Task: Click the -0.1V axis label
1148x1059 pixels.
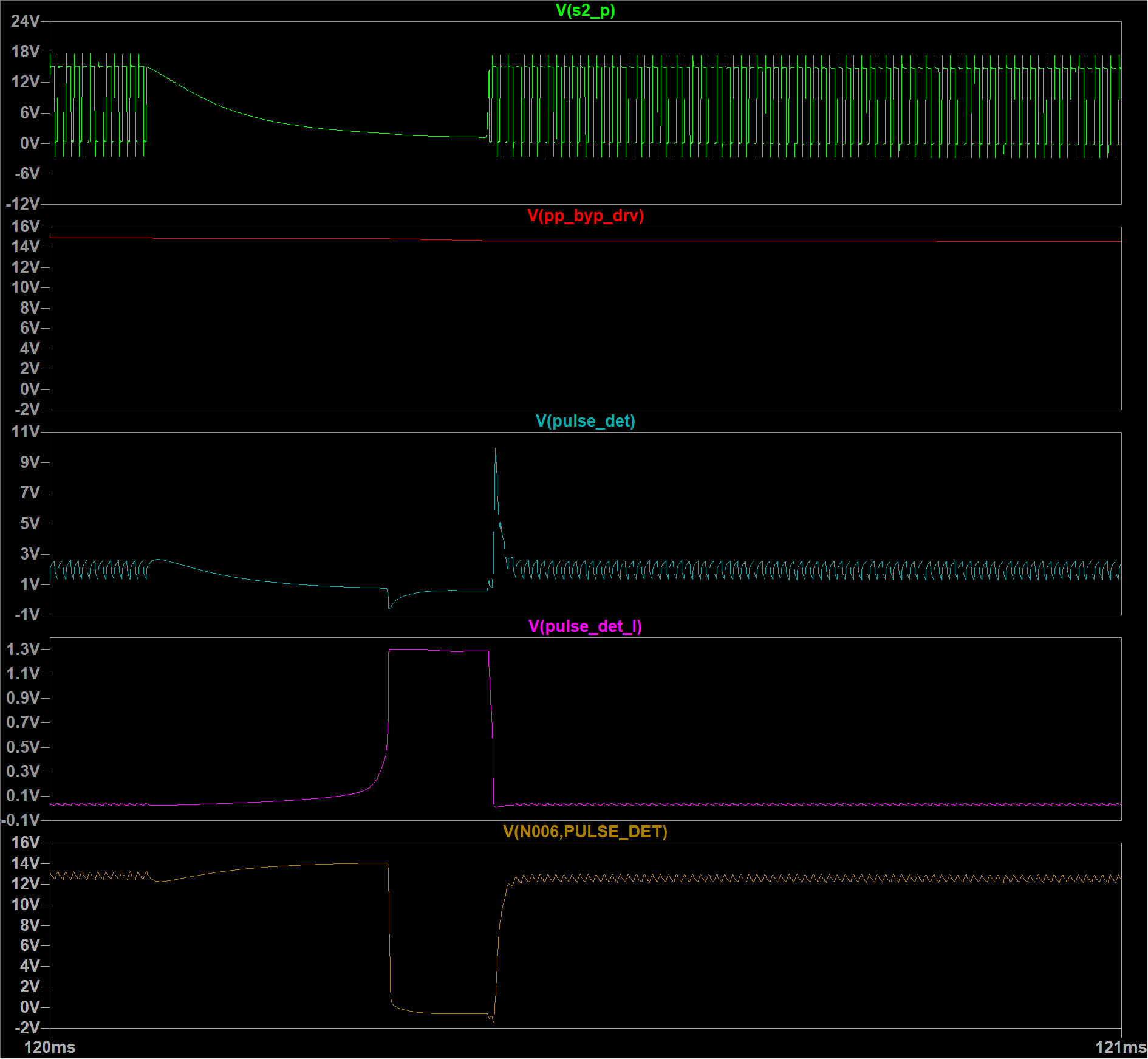Action: point(21,820)
